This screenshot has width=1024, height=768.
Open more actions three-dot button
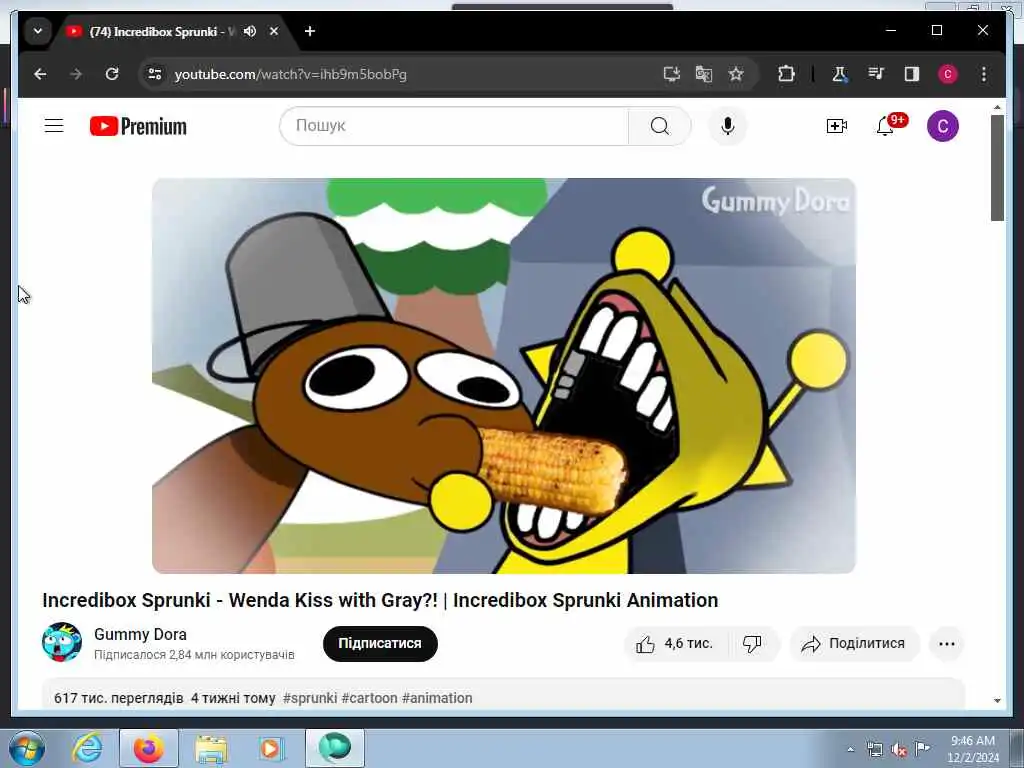coord(946,644)
